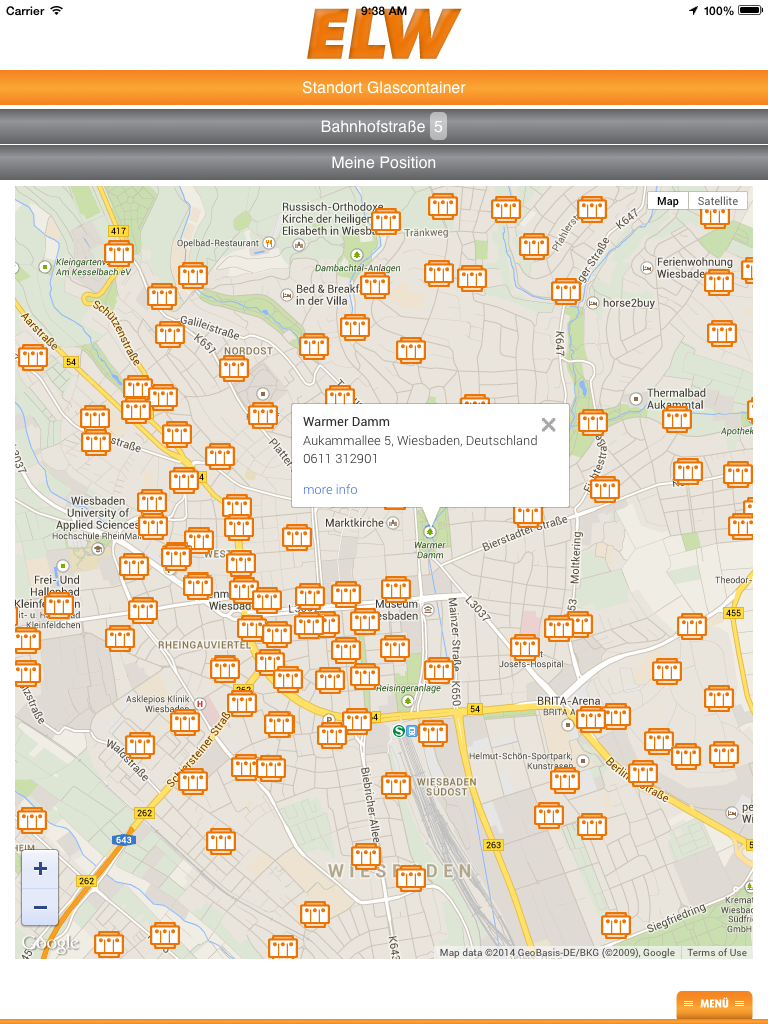Tap address Aukammallee 5, Wiesbaden
768x1024 pixels.
click(420, 441)
